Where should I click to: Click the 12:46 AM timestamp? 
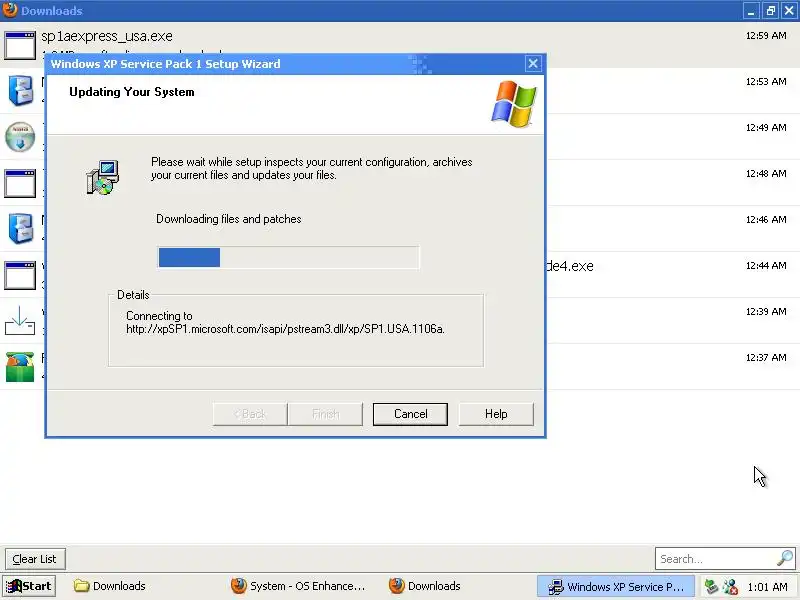(x=766, y=219)
